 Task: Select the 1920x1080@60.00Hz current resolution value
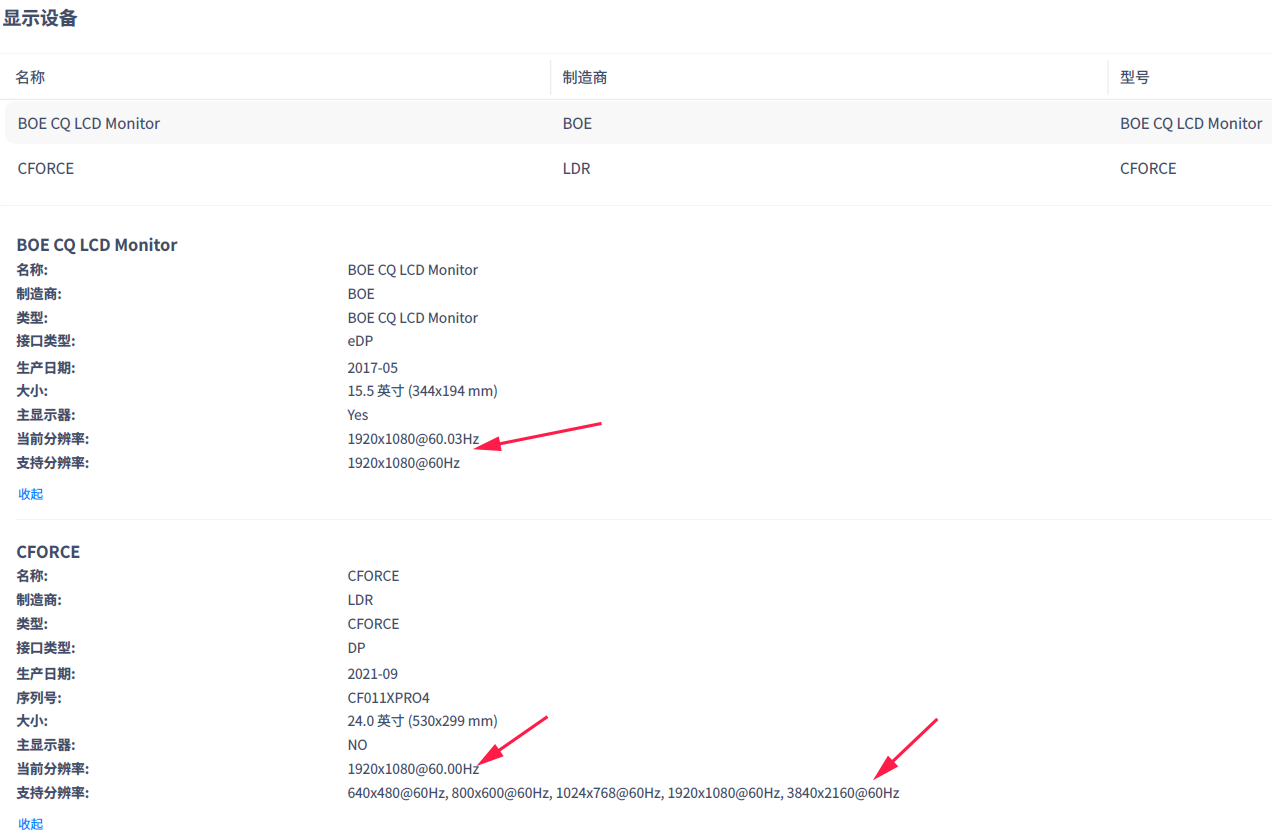[x=413, y=769]
